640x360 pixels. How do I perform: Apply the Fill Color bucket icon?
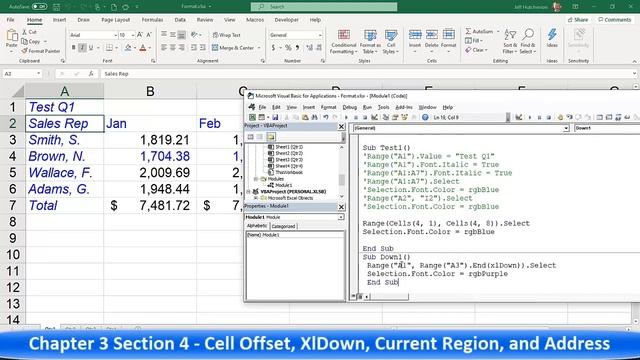pyautogui.click(x=128, y=48)
